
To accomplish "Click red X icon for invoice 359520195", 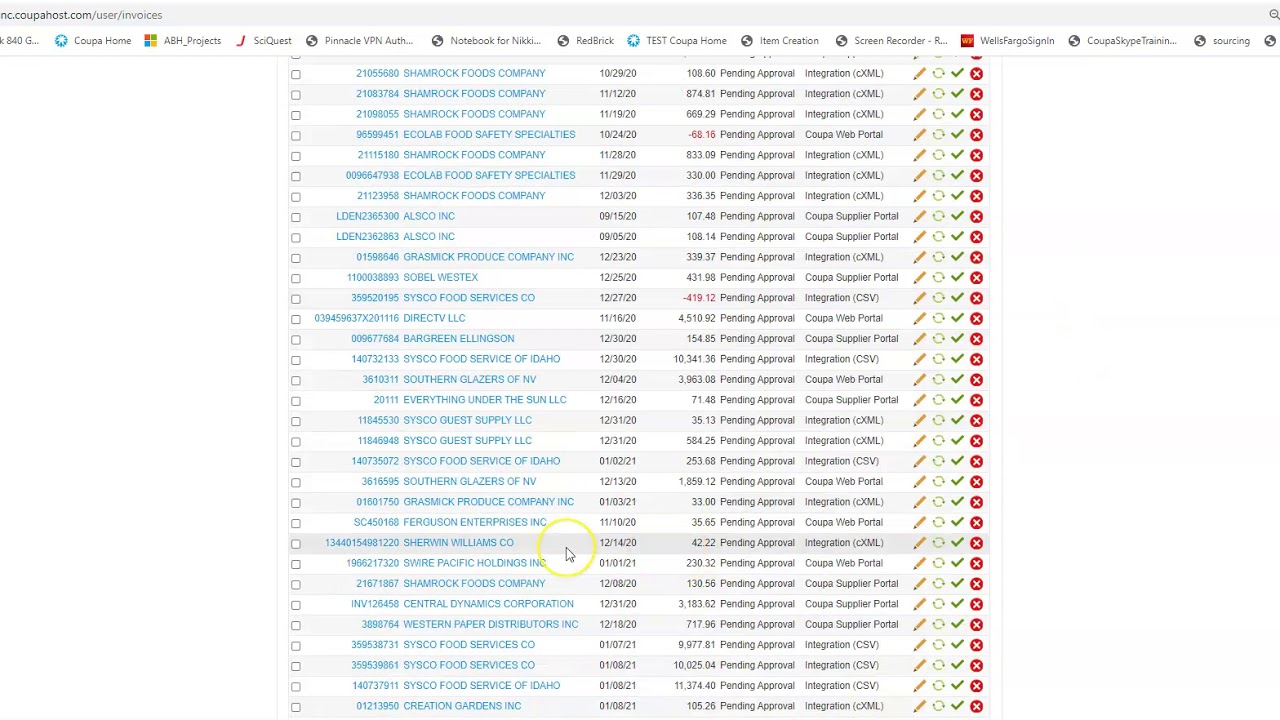I will pyautogui.click(x=976, y=298).
